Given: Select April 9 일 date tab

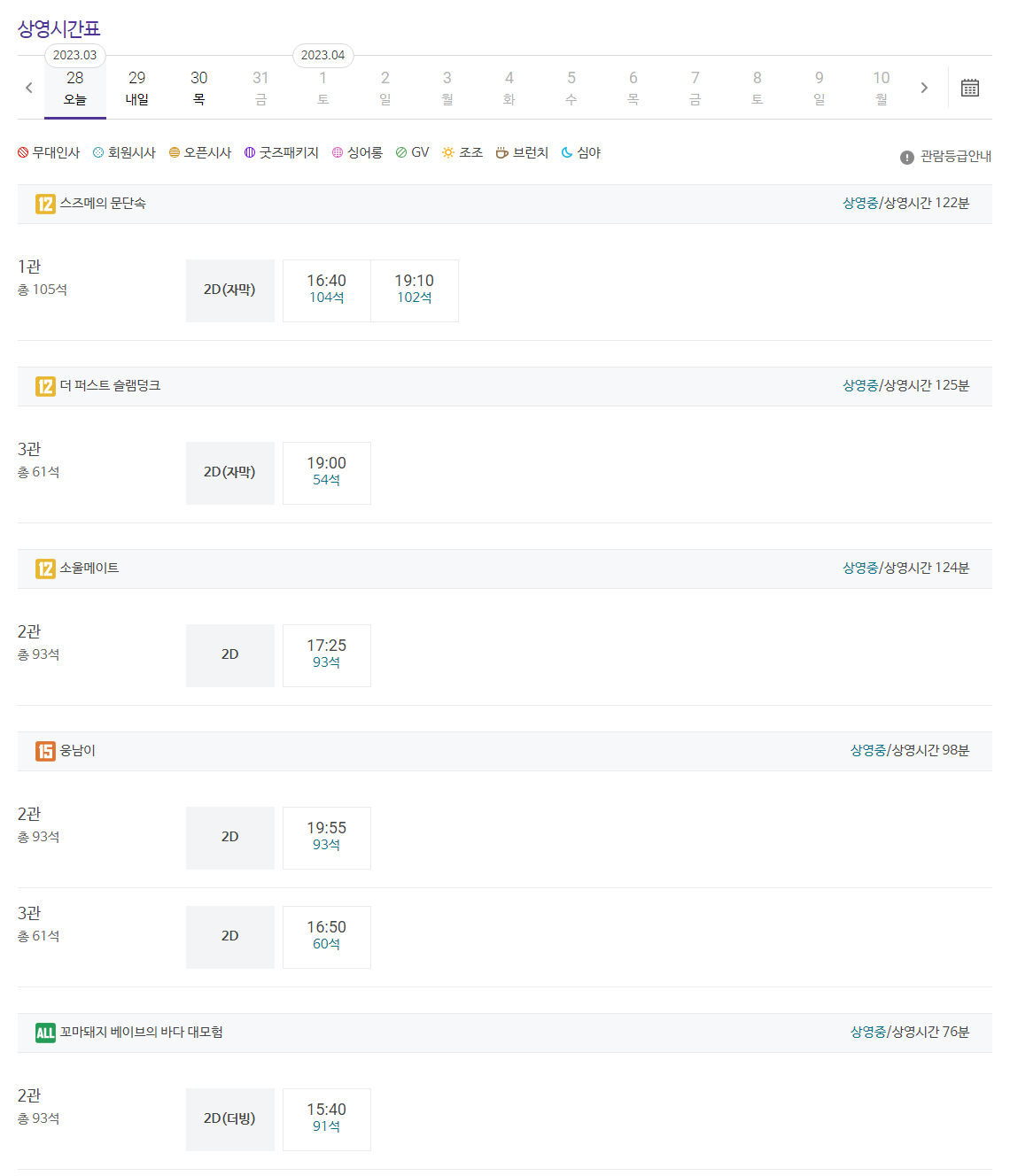Looking at the screenshot, I should (x=820, y=88).
